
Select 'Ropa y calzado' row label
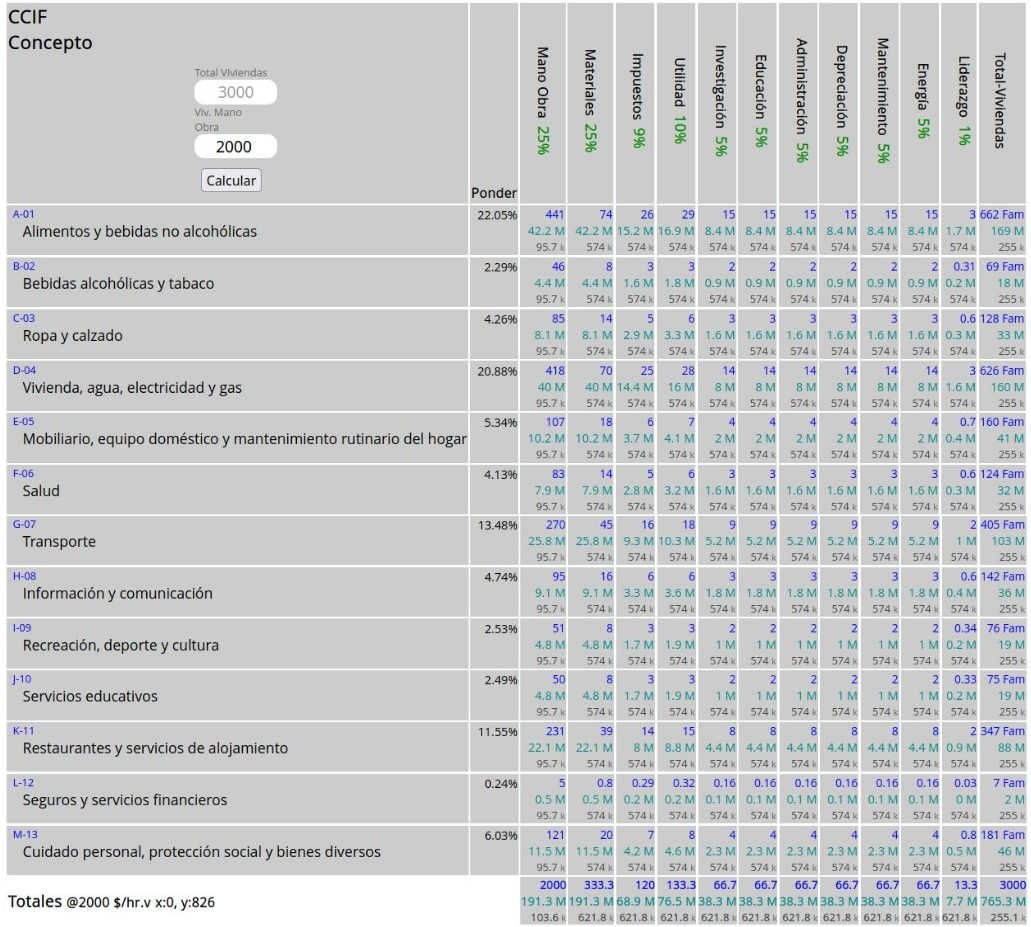pyautogui.click(x=72, y=335)
